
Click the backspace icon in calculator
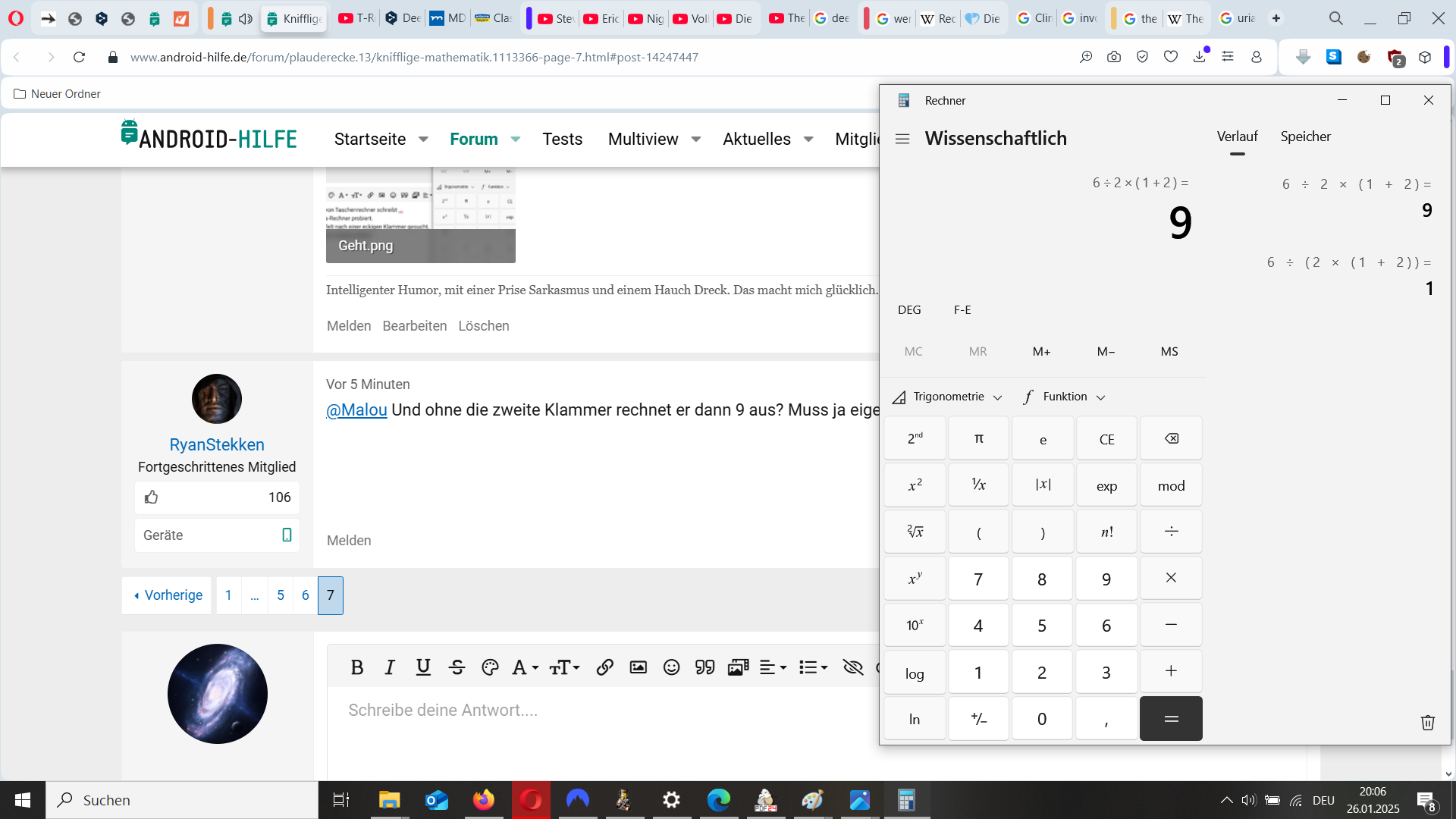(1171, 438)
